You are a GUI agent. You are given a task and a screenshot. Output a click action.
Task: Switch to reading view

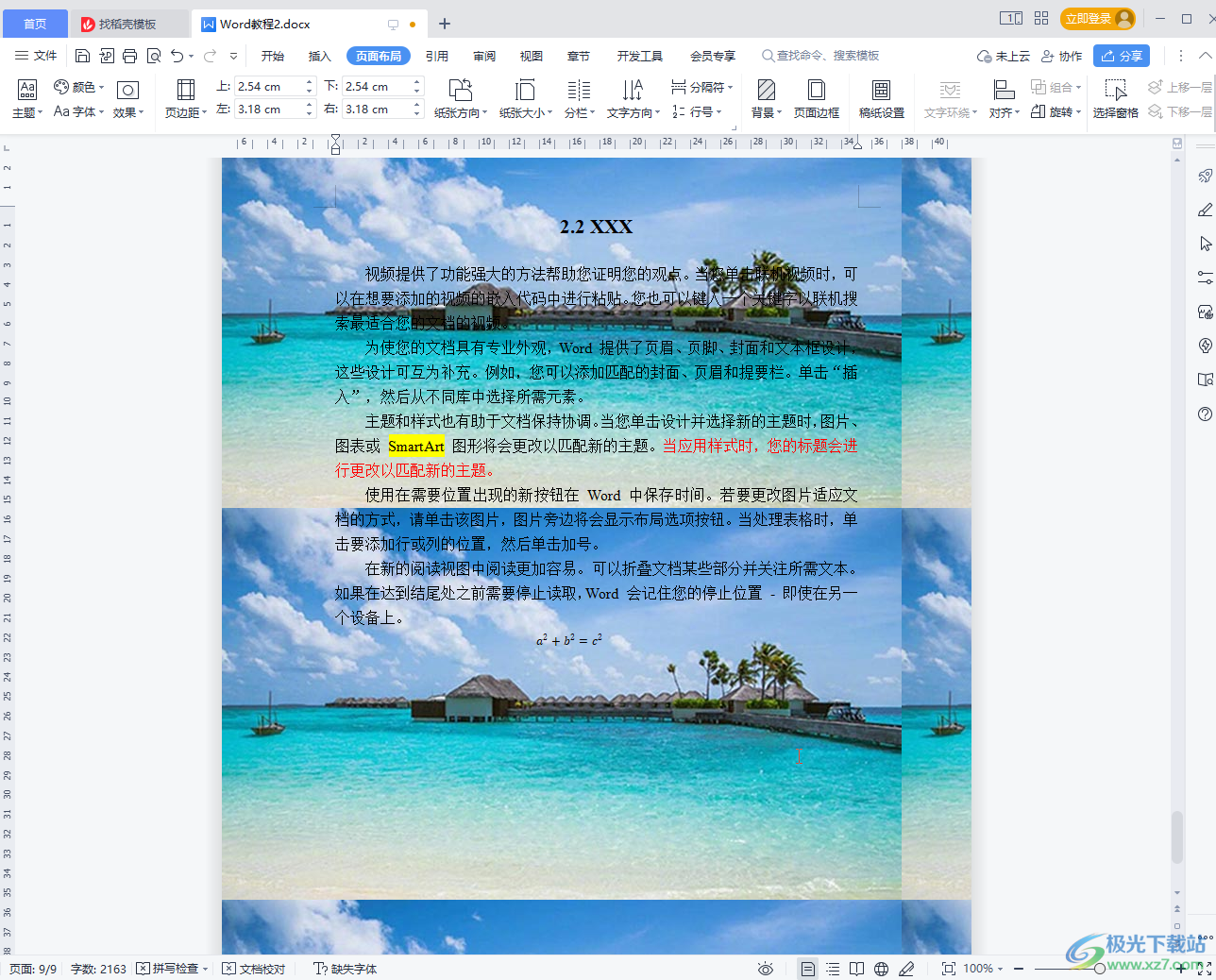click(x=857, y=969)
